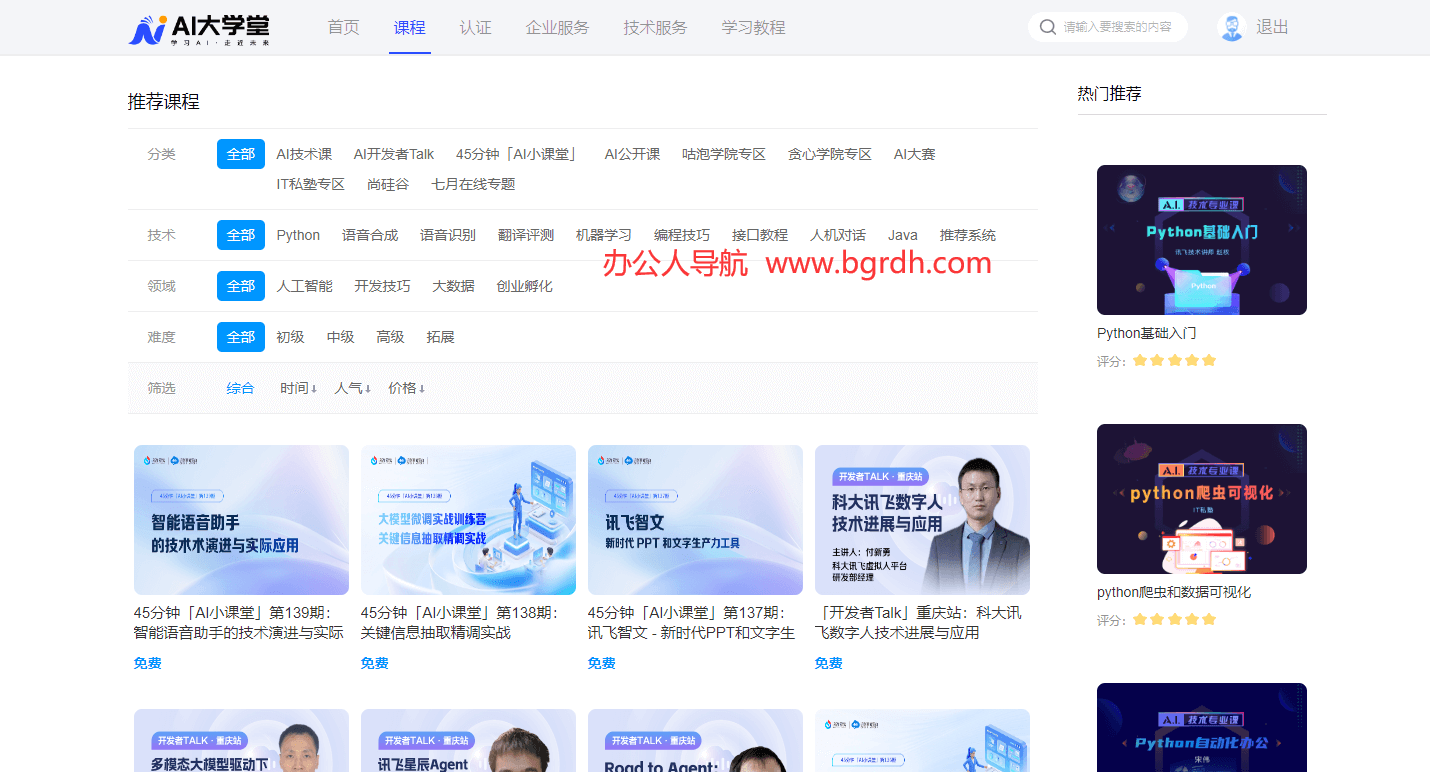Open 讯飞智文 course thumbnail

pyautogui.click(x=695, y=520)
